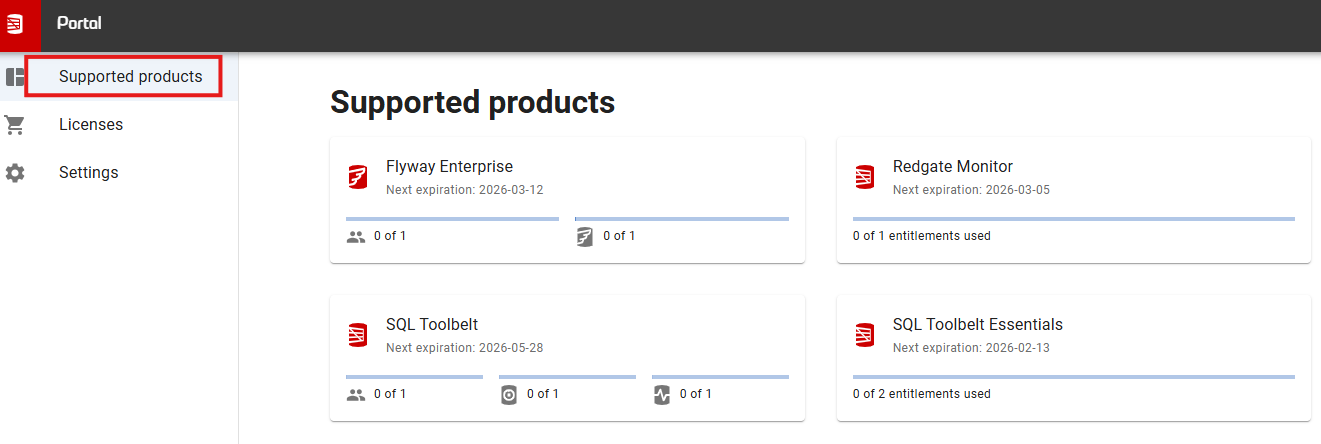The image size is (1321, 444).
Task: Click the Redgate Monitor product icon
Action: tap(865, 177)
